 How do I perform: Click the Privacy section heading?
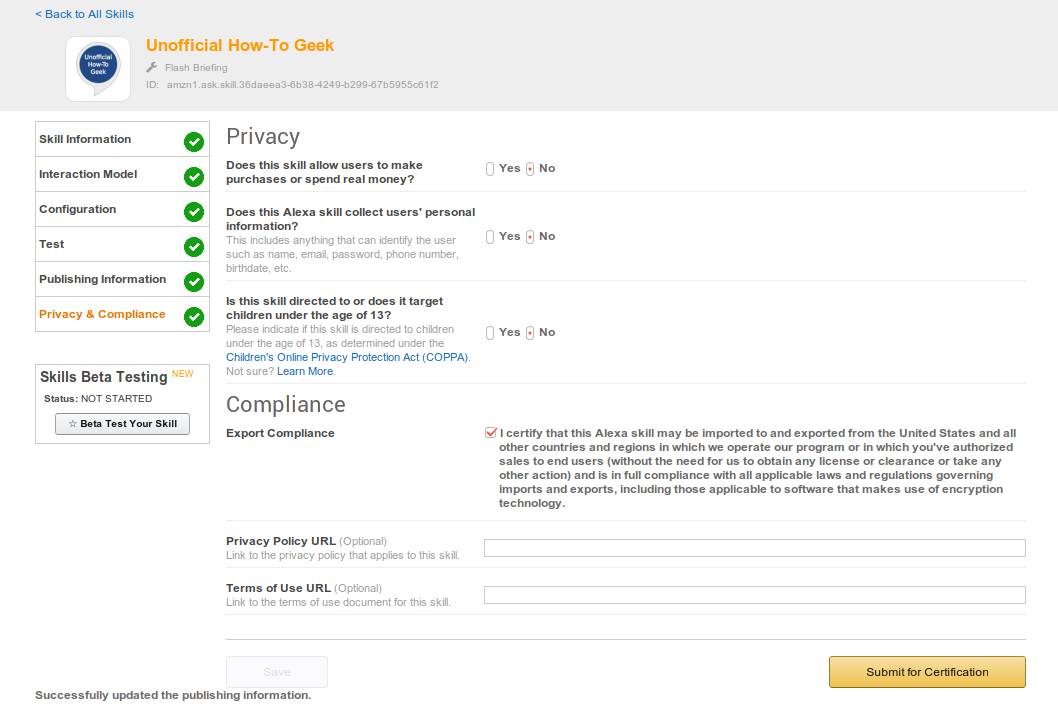point(263,136)
